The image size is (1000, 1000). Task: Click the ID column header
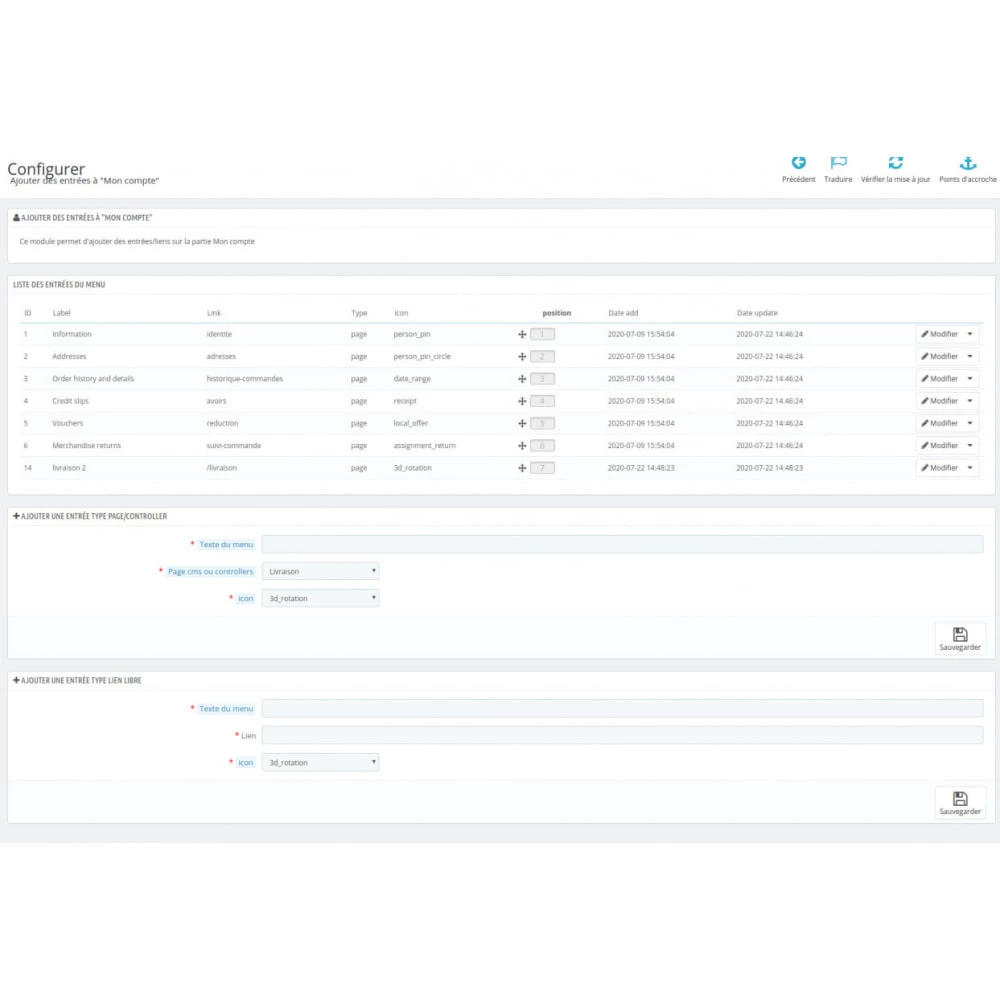coord(27,313)
